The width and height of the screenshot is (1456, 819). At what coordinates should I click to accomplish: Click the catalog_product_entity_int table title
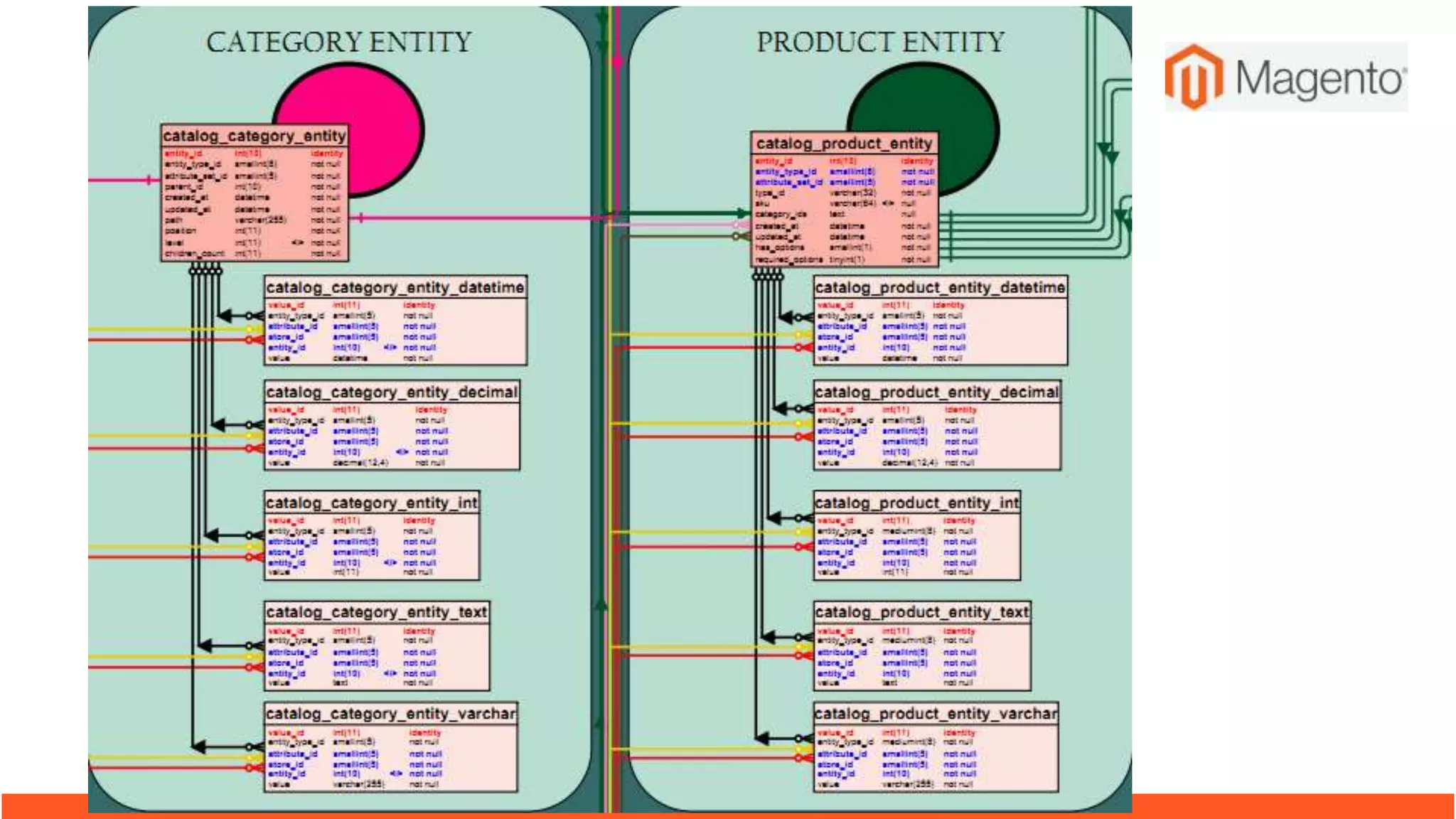[x=916, y=503]
